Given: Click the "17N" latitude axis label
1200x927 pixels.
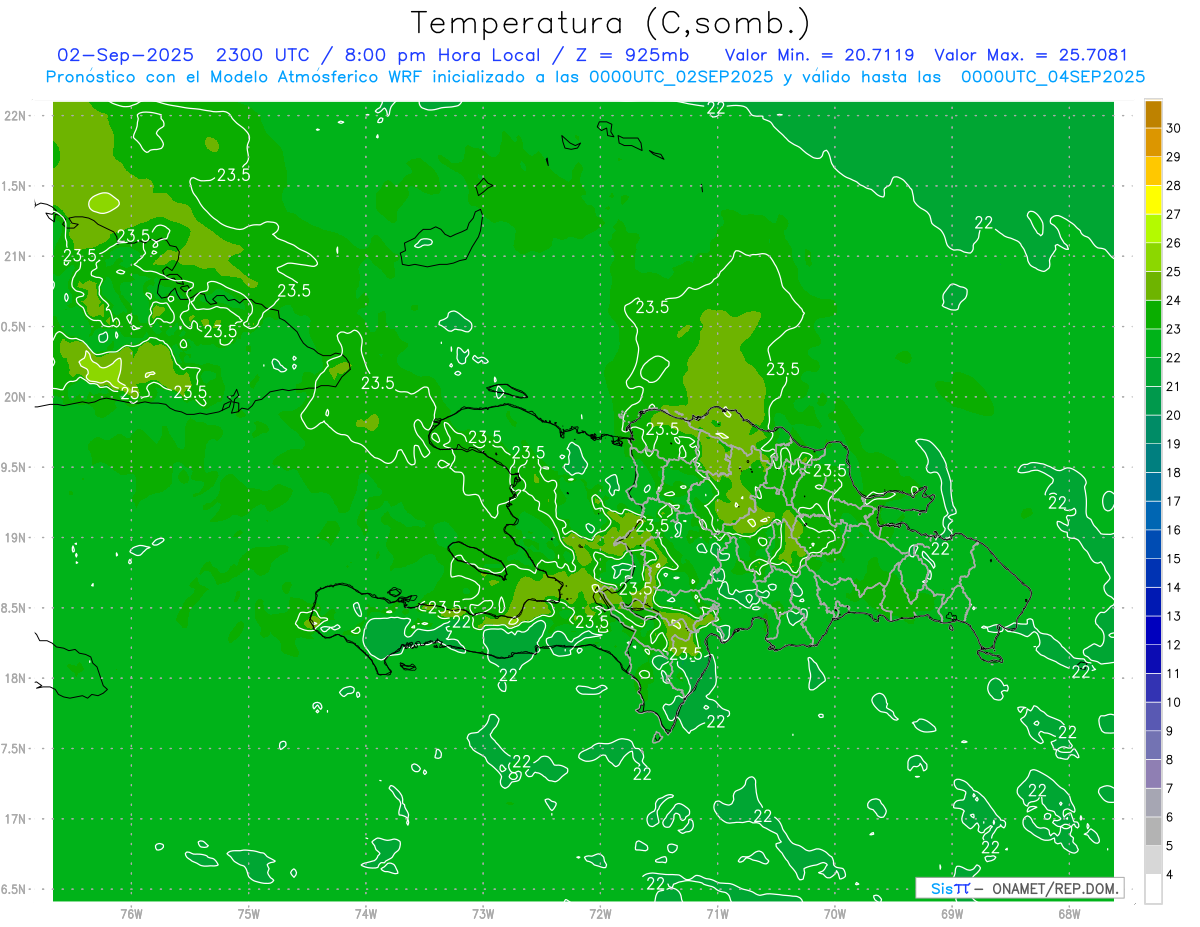Looking at the screenshot, I should pos(15,820).
